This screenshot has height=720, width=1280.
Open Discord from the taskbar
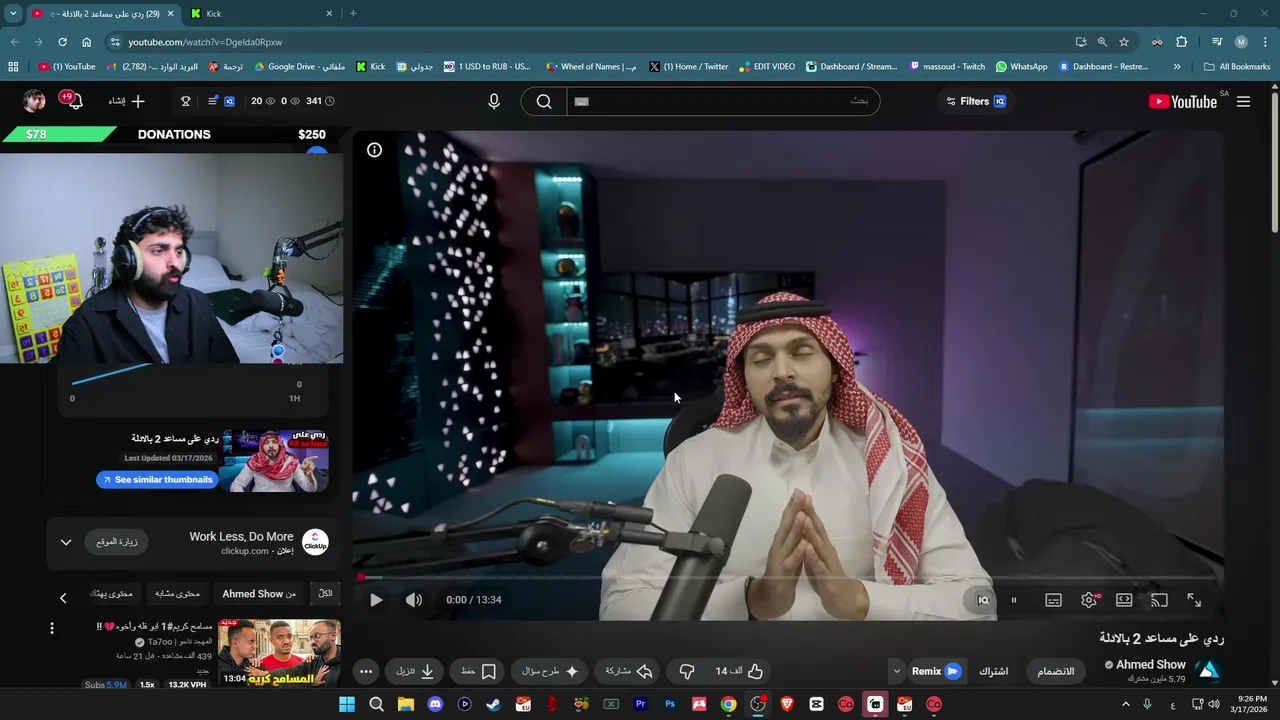(x=435, y=704)
